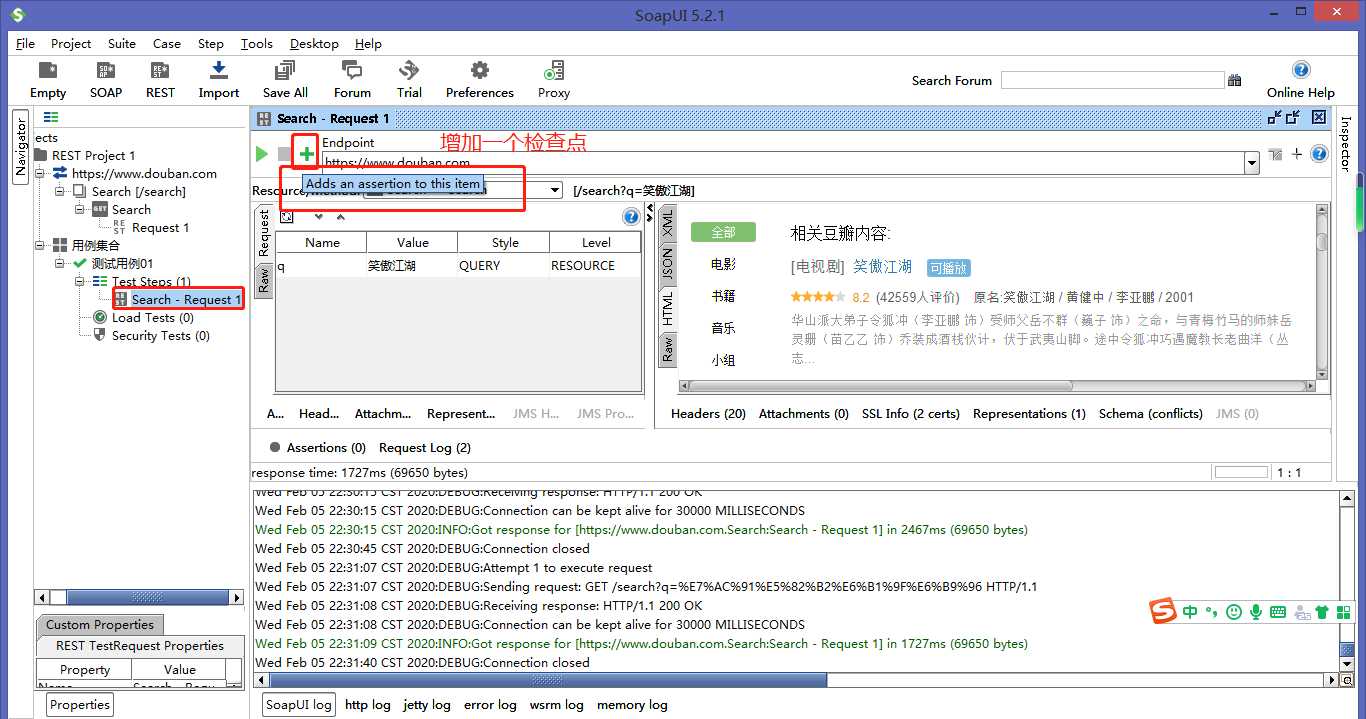1366x719 pixels.
Task: Click the response vertical scrollbar
Action: point(1322,290)
